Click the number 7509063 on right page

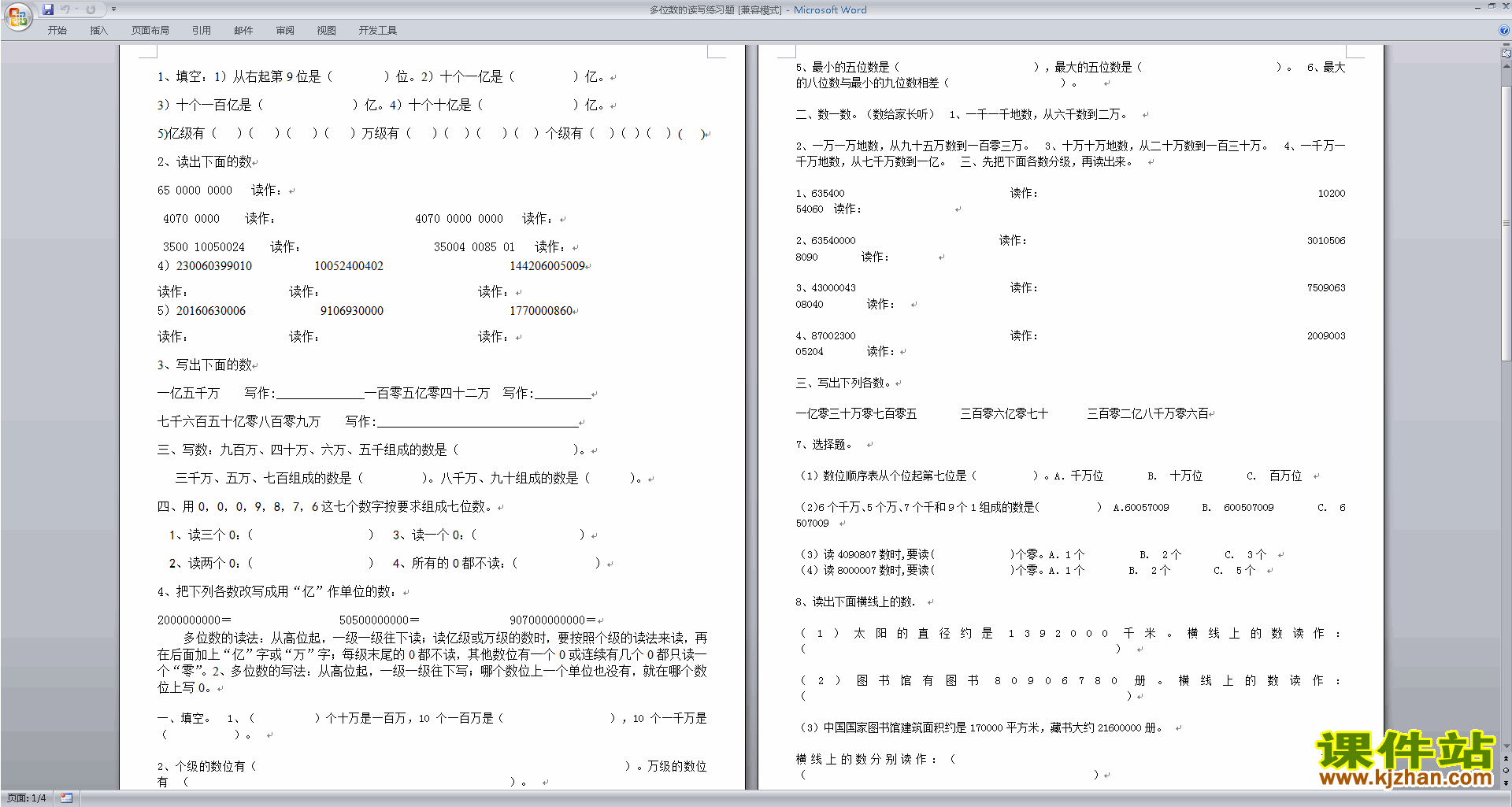pyautogui.click(x=1326, y=288)
